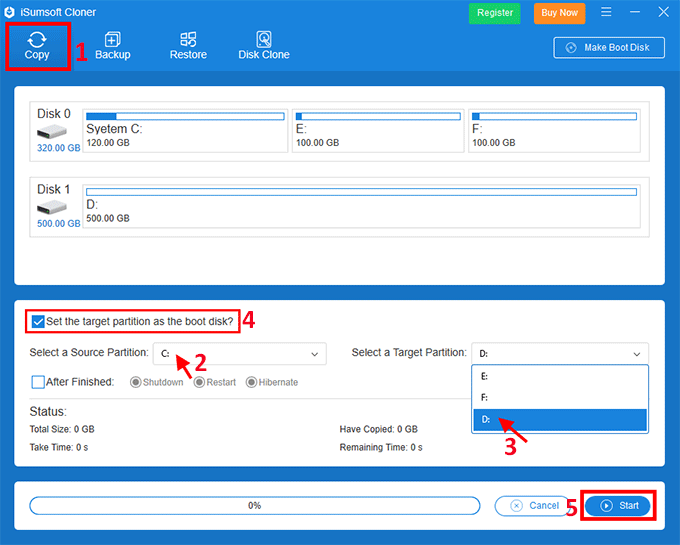Click the iSumsoft Cloner logo icon
This screenshot has width=680, height=545.
pyautogui.click(x=10, y=12)
